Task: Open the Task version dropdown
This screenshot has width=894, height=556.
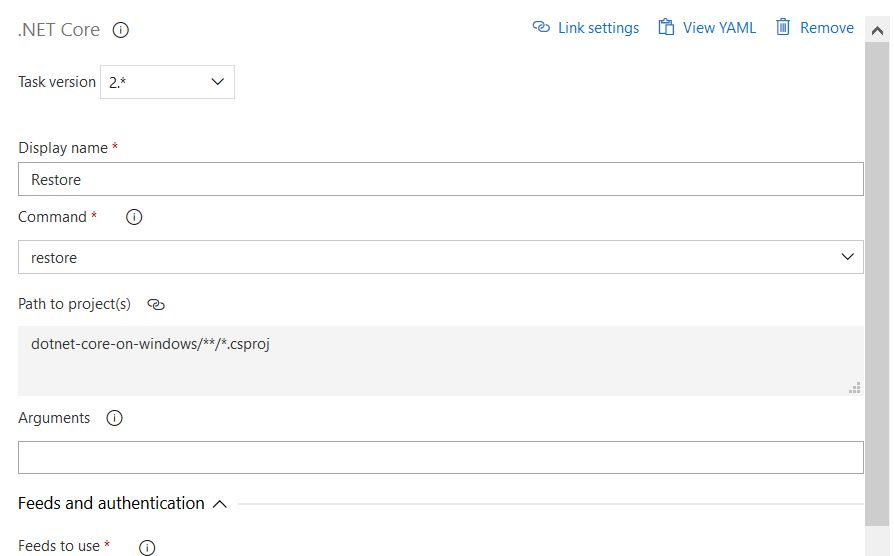Action: pyautogui.click(x=167, y=82)
